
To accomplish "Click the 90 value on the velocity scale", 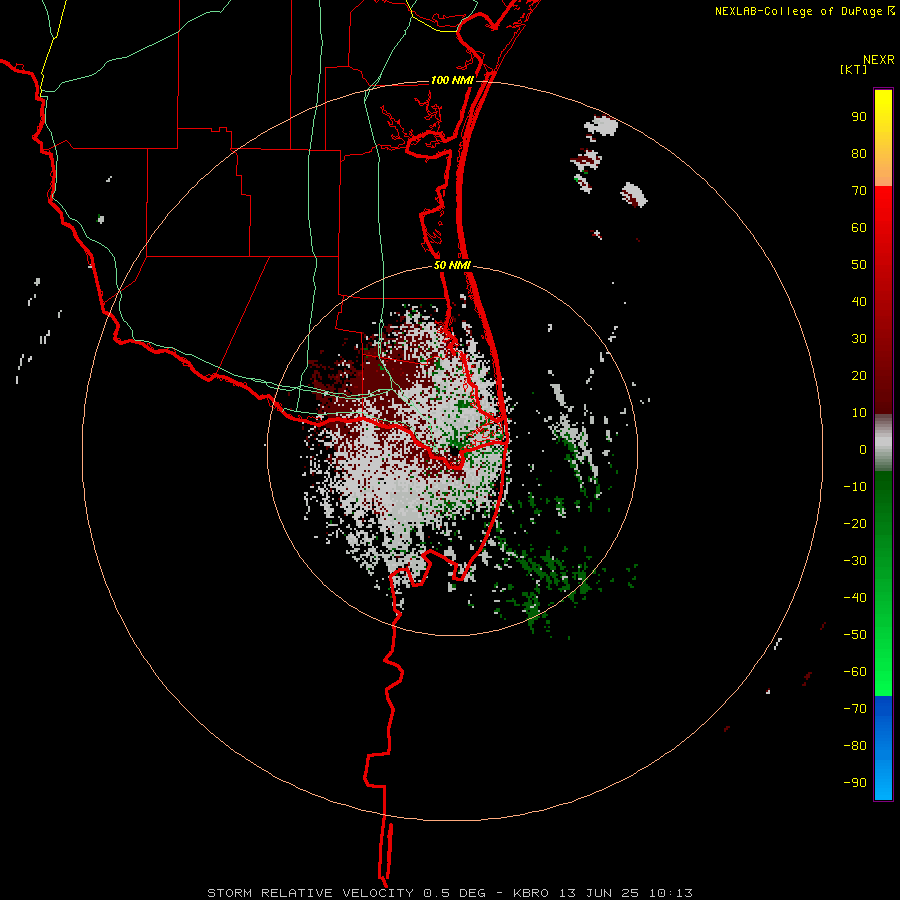I will [859, 117].
